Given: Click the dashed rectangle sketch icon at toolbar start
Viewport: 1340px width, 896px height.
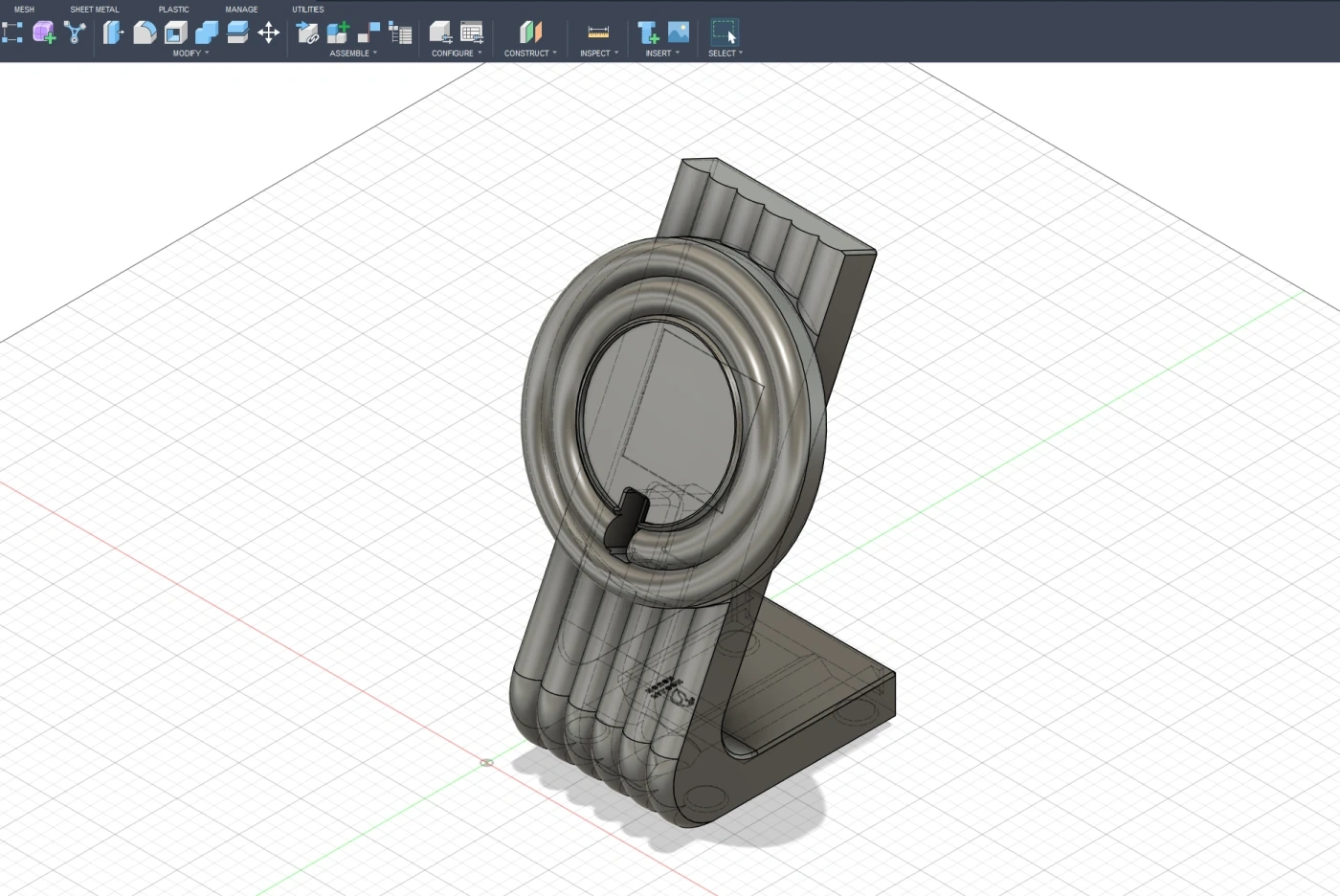Looking at the screenshot, I should click(12, 33).
